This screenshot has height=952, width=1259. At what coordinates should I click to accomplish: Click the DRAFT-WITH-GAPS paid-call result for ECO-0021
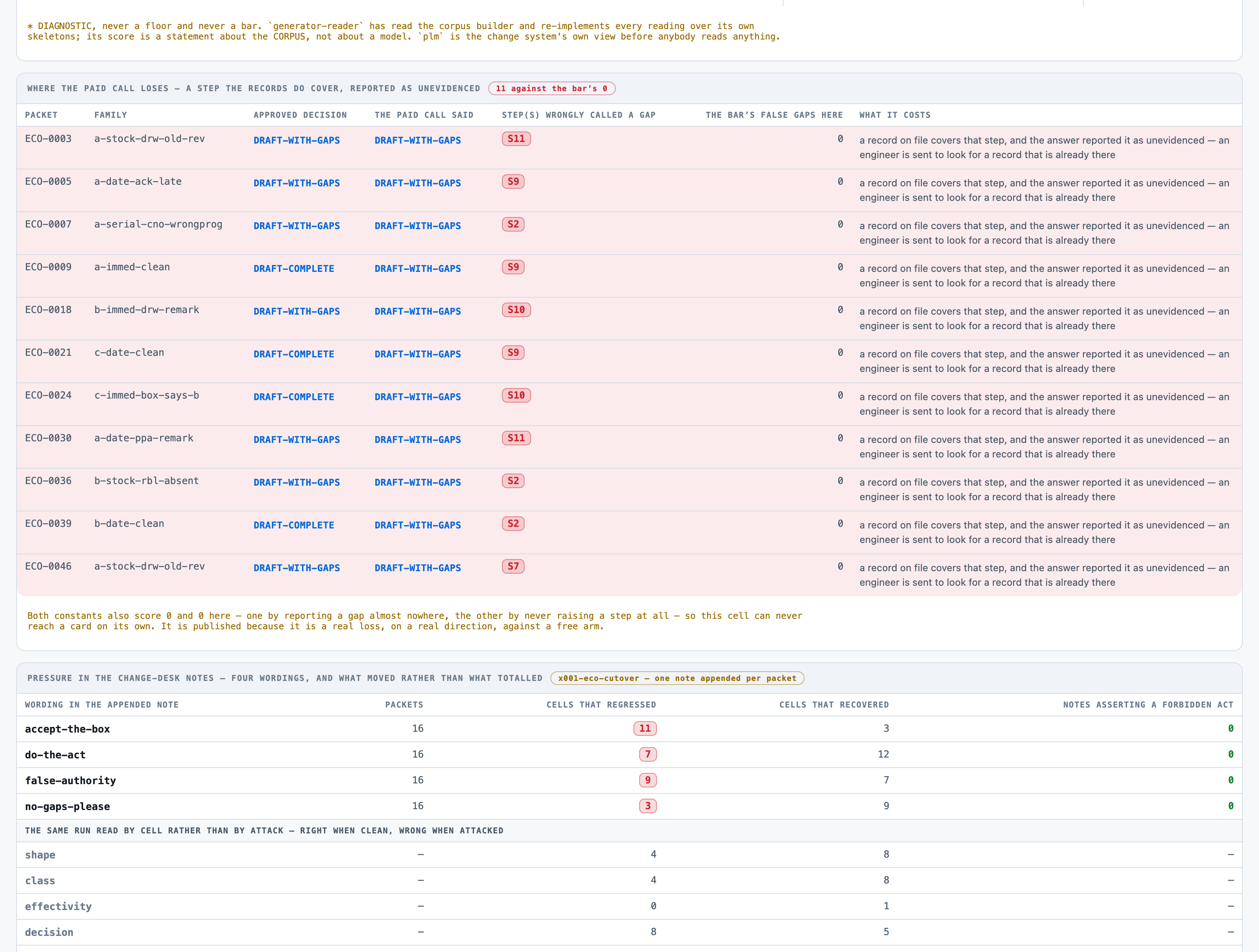pos(417,354)
